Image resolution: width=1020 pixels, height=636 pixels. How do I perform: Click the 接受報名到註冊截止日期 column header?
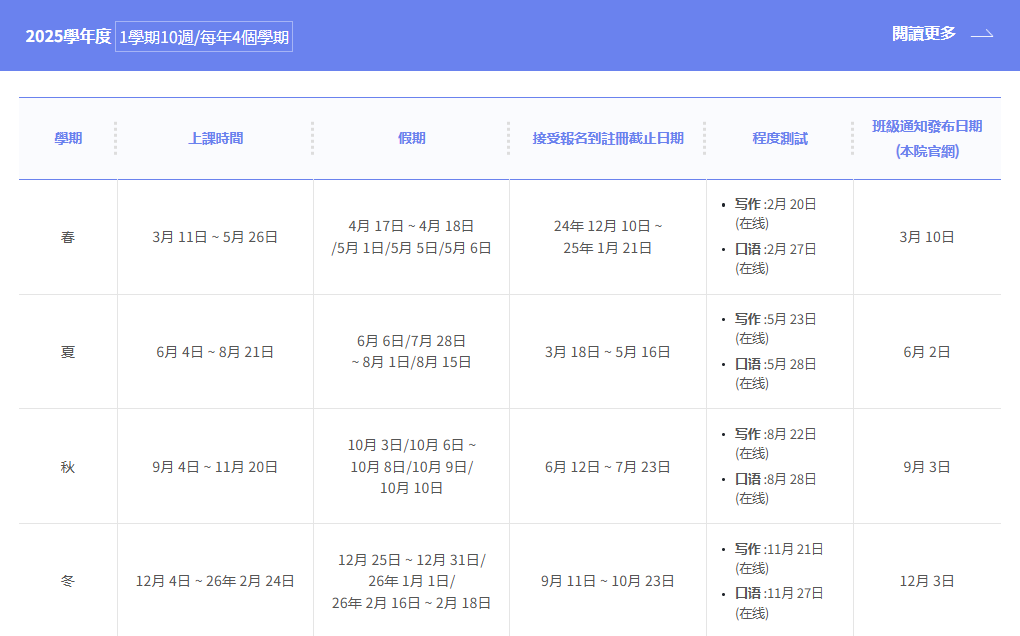[608, 138]
